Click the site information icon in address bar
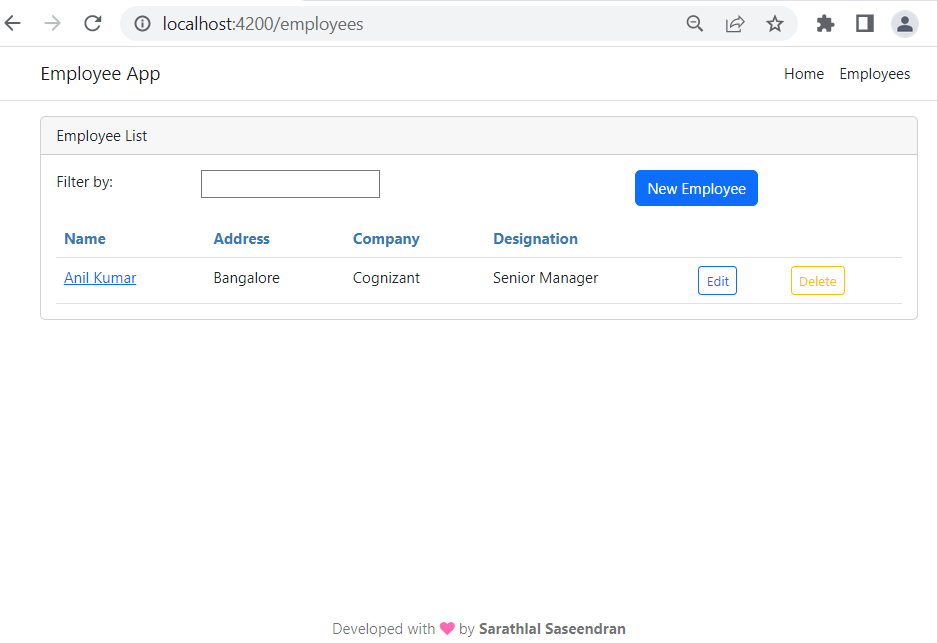 pyautogui.click(x=142, y=24)
